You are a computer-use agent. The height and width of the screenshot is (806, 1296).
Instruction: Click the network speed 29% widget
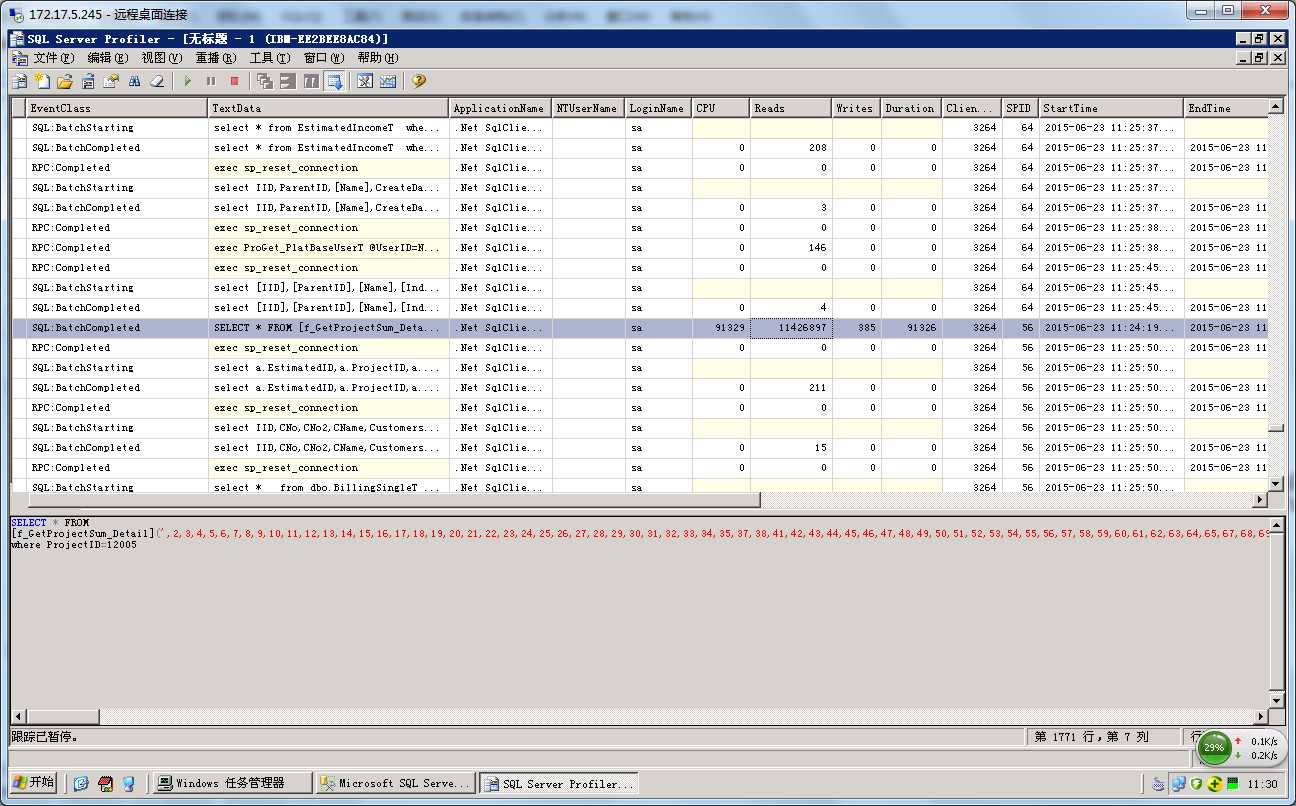coord(1240,747)
